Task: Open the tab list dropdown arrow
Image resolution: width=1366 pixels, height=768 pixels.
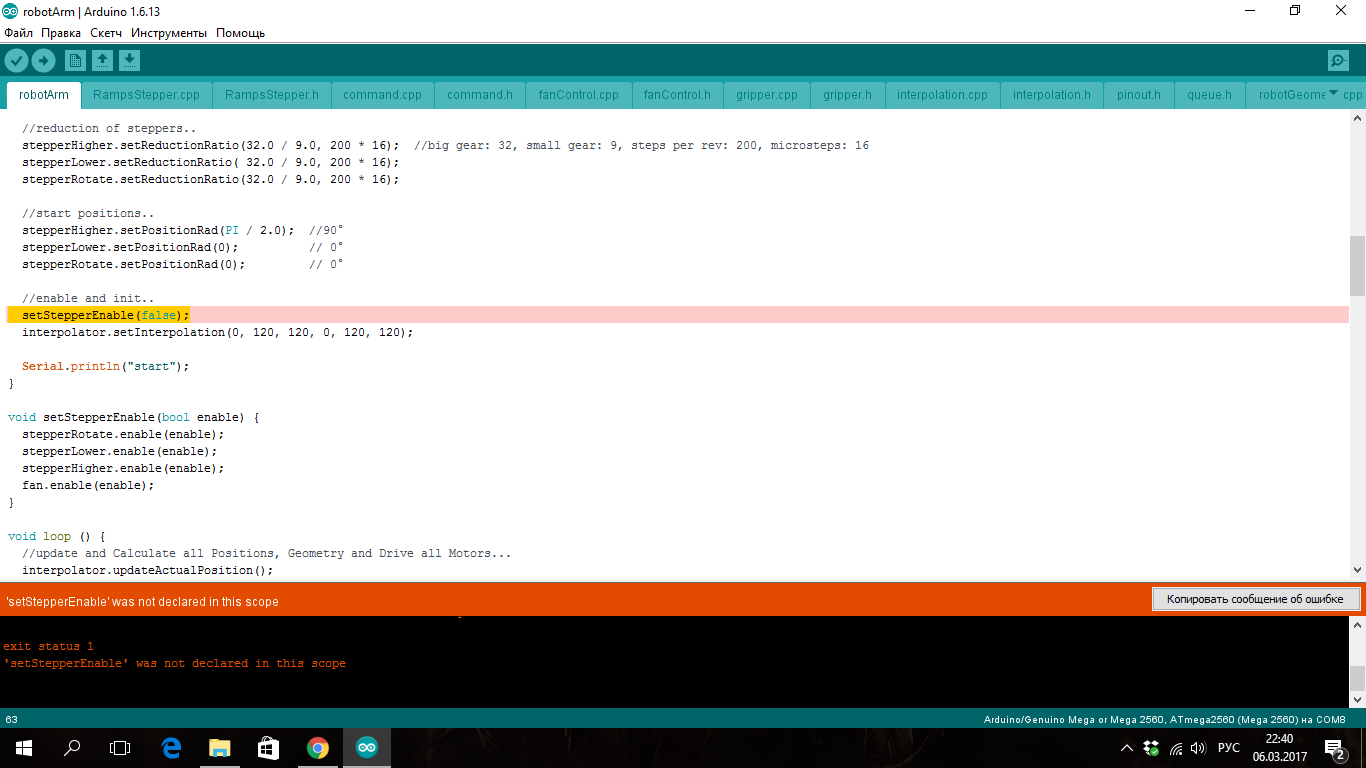Action: (1333, 94)
